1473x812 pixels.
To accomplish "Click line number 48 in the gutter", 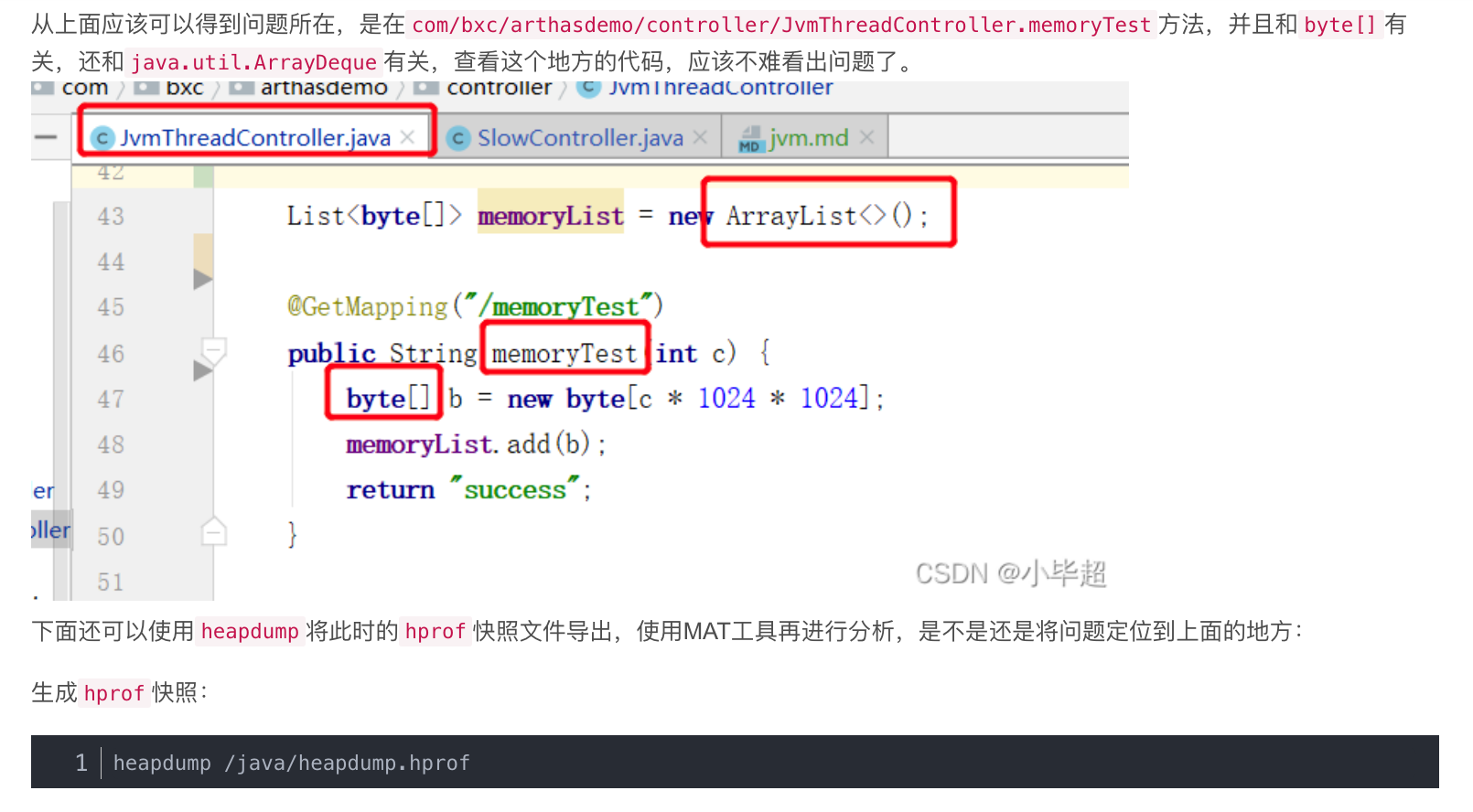I will click(x=111, y=445).
